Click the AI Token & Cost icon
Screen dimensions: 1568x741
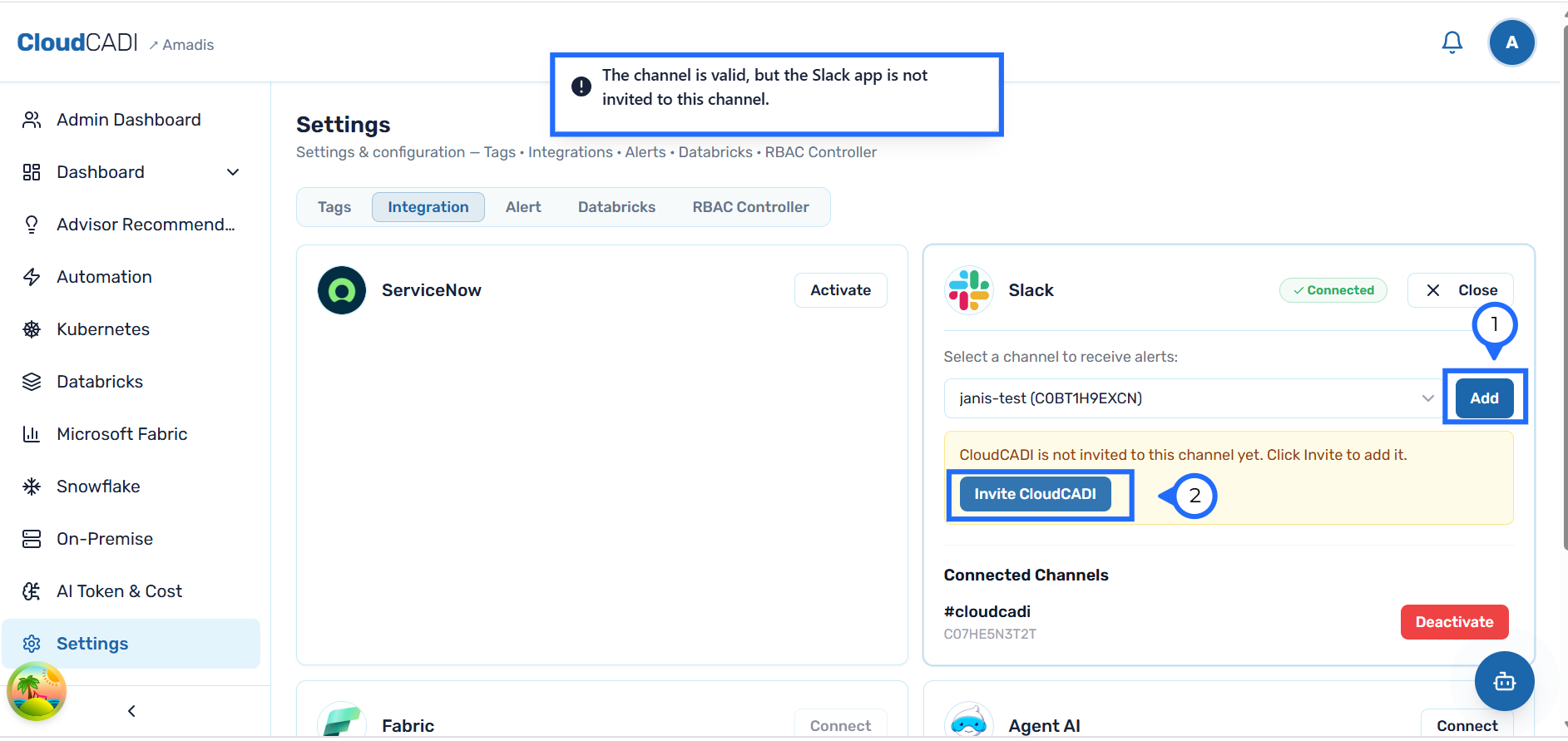pyautogui.click(x=32, y=591)
